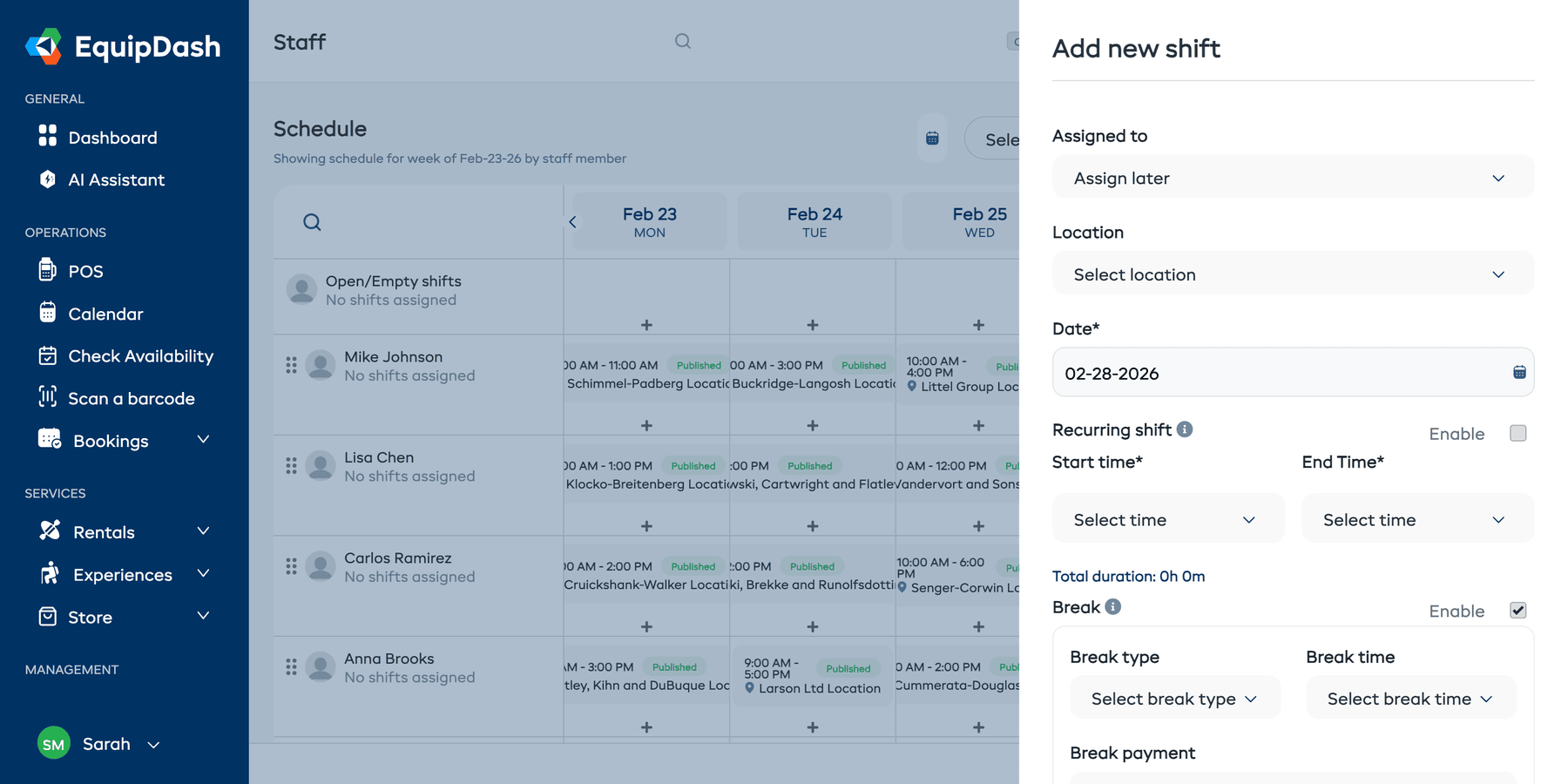Add a shift for Lisa Chen on Feb 23
Screen dimensions: 1568x784
point(645,525)
